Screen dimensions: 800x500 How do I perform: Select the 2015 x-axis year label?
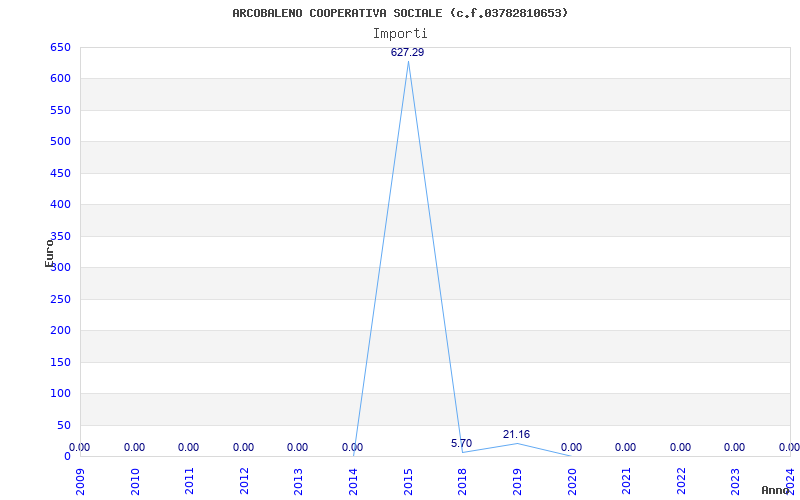[408, 481]
